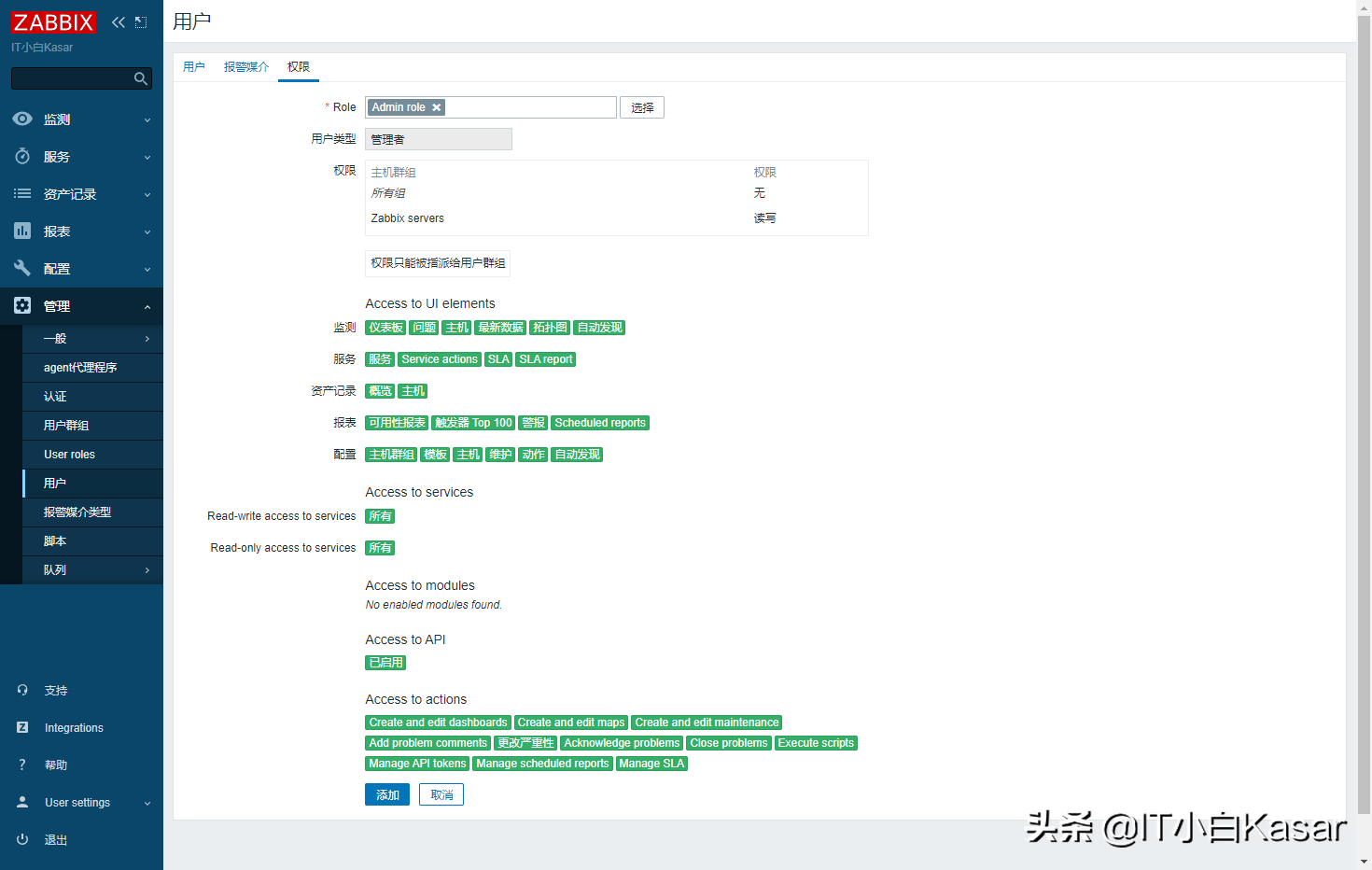
Task: Click the 选择 button beside Role
Action: coord(642,107)
